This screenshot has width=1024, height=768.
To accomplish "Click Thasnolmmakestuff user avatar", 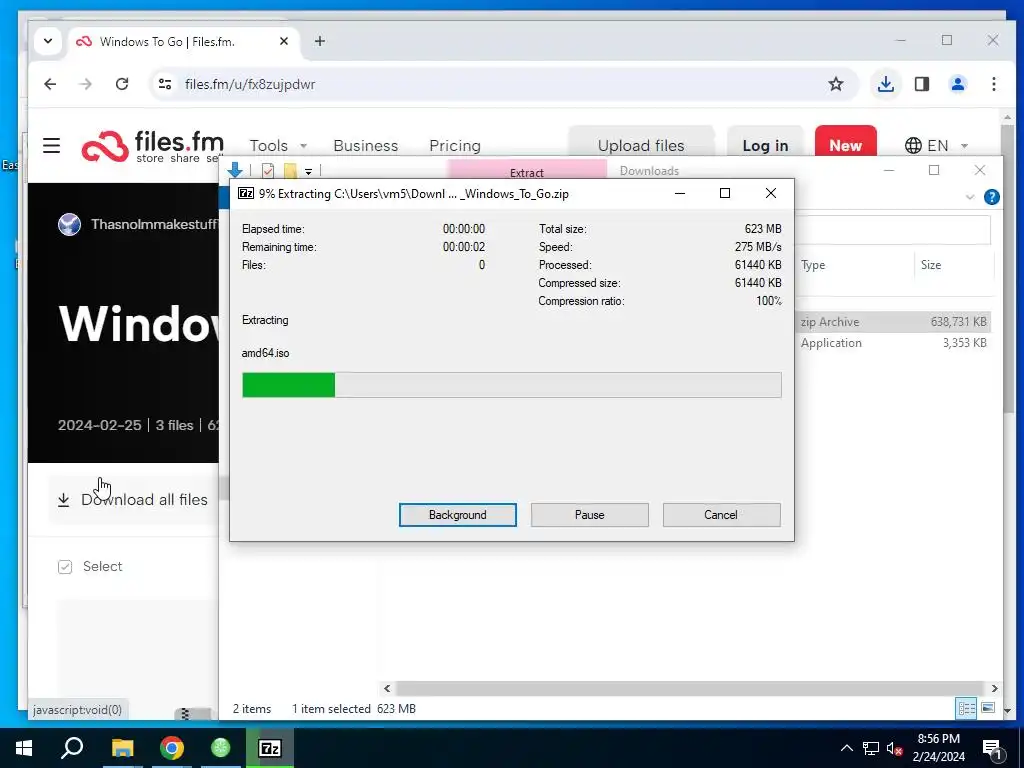I will [x=69, y=224].
